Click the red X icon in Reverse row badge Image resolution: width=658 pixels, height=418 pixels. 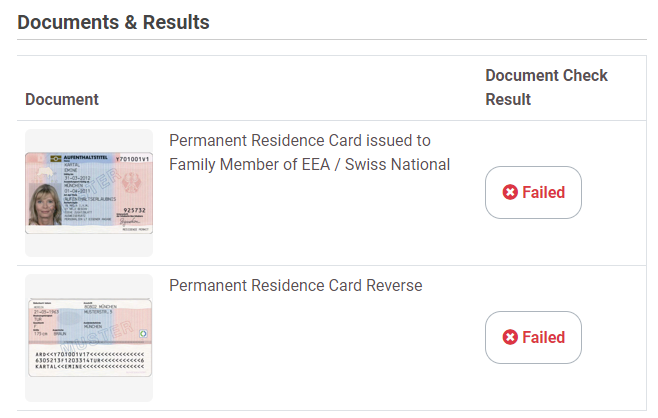coord(510,338)
